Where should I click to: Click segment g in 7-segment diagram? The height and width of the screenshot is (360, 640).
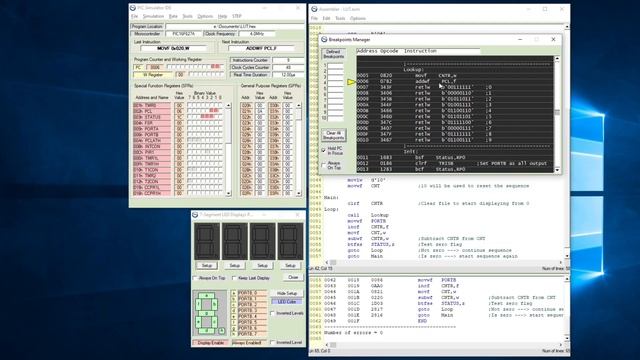[207, 313]
